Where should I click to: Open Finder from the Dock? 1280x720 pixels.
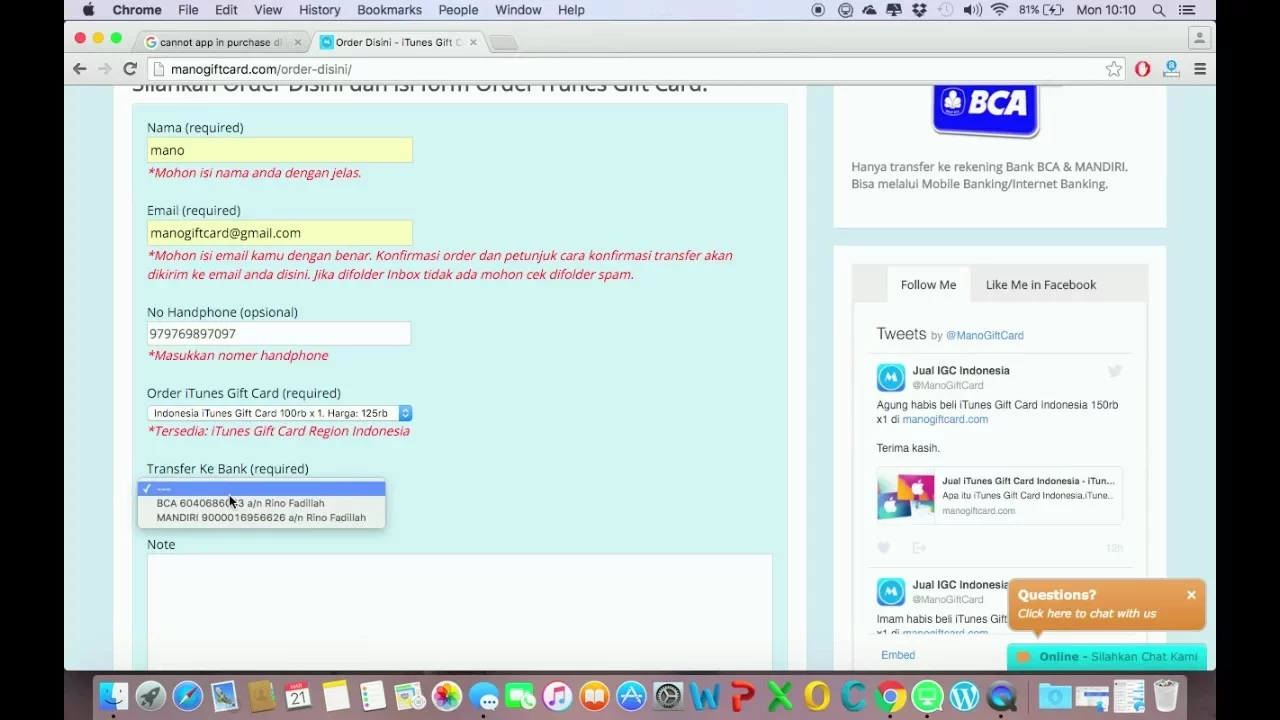[114, 696]
